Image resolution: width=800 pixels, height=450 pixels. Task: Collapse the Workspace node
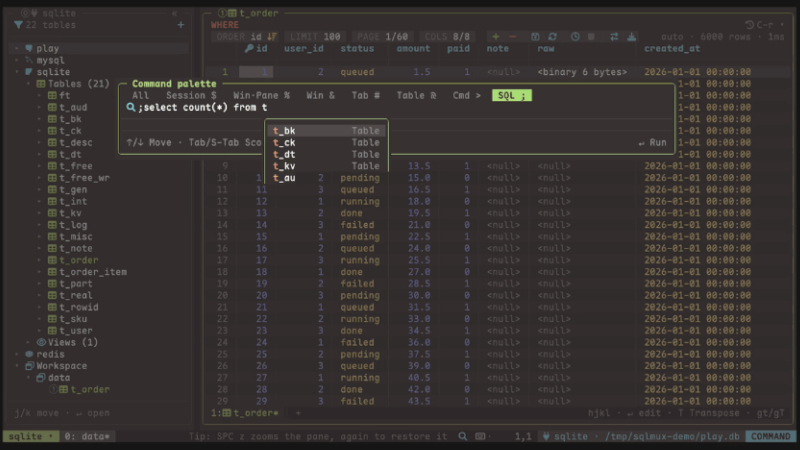(x=17, y=366)
